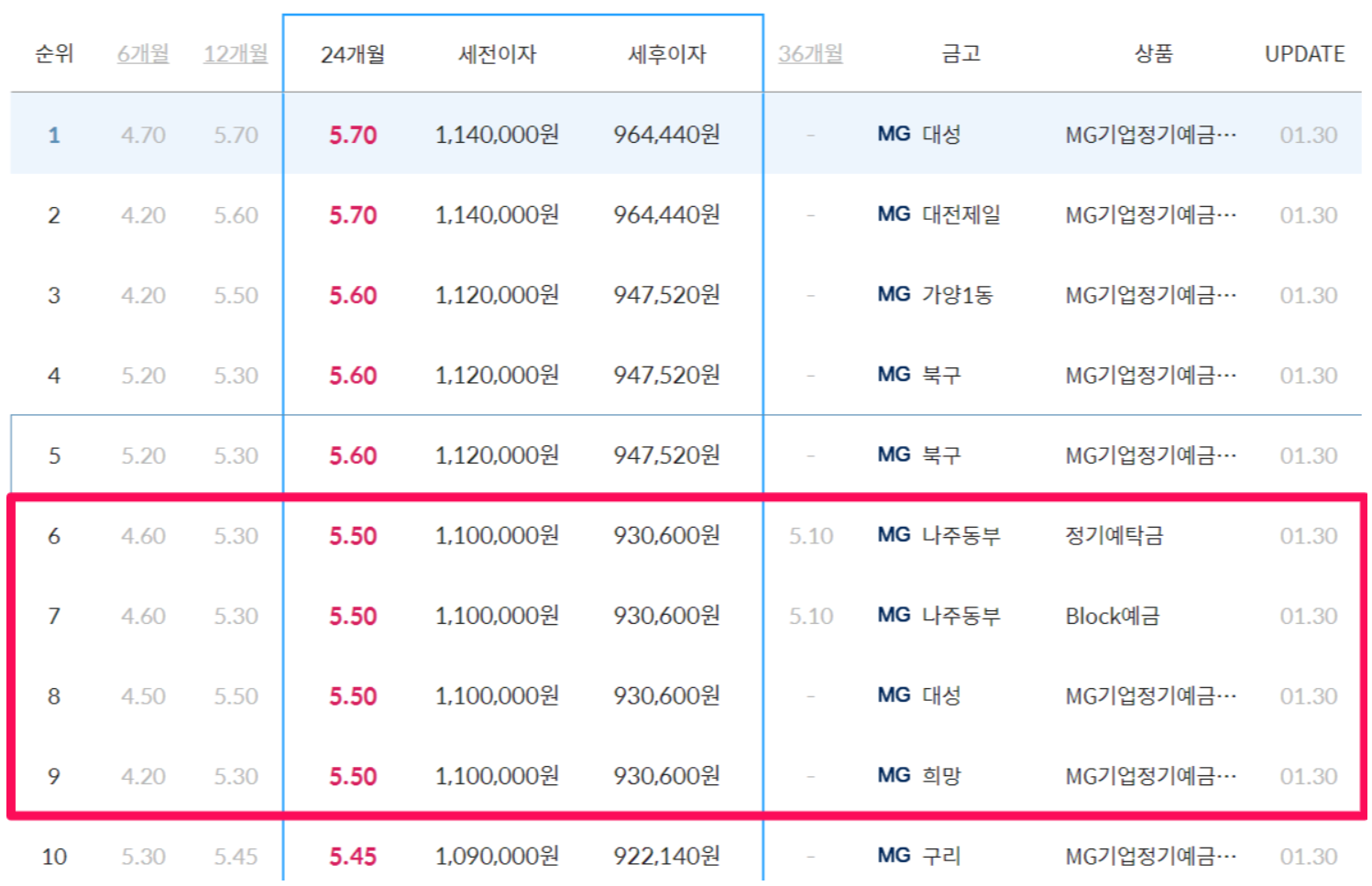Click 947,520원 after-tax interest for 가양1동
Viewport: 1372px width, 886px height.
click(666, 295)
